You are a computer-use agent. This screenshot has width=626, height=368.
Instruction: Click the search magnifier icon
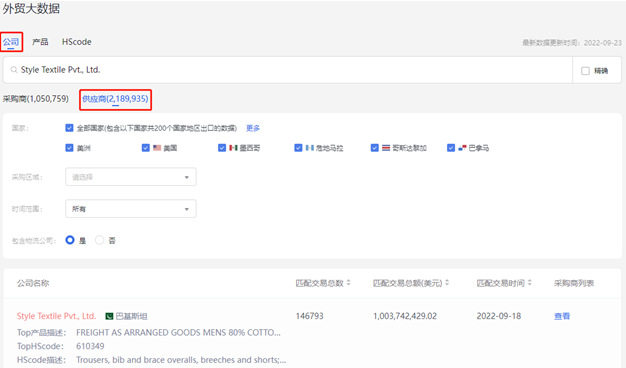click(14, 70)
